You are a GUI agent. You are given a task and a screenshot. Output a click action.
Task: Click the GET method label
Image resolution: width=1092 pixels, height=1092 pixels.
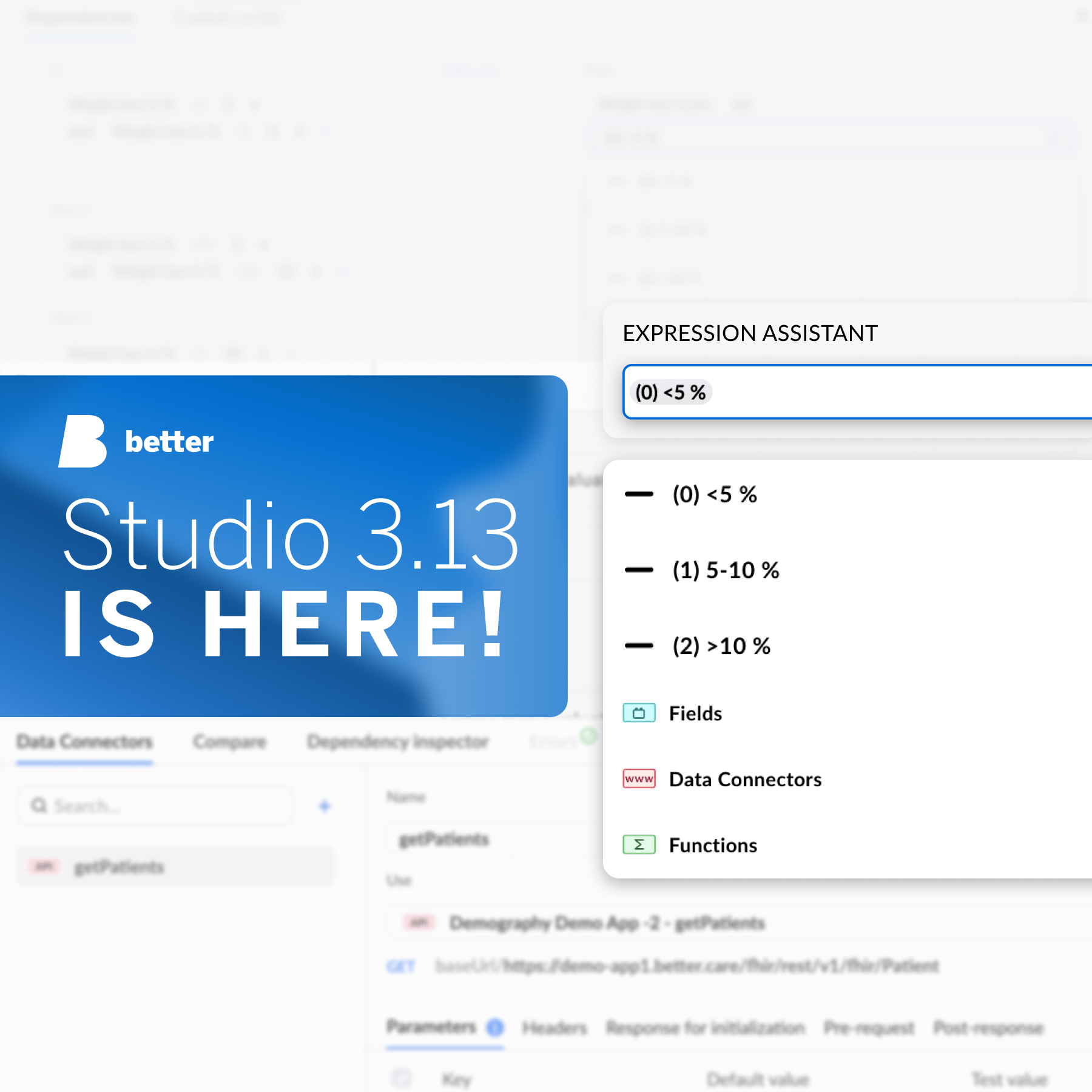coord(401,966)
